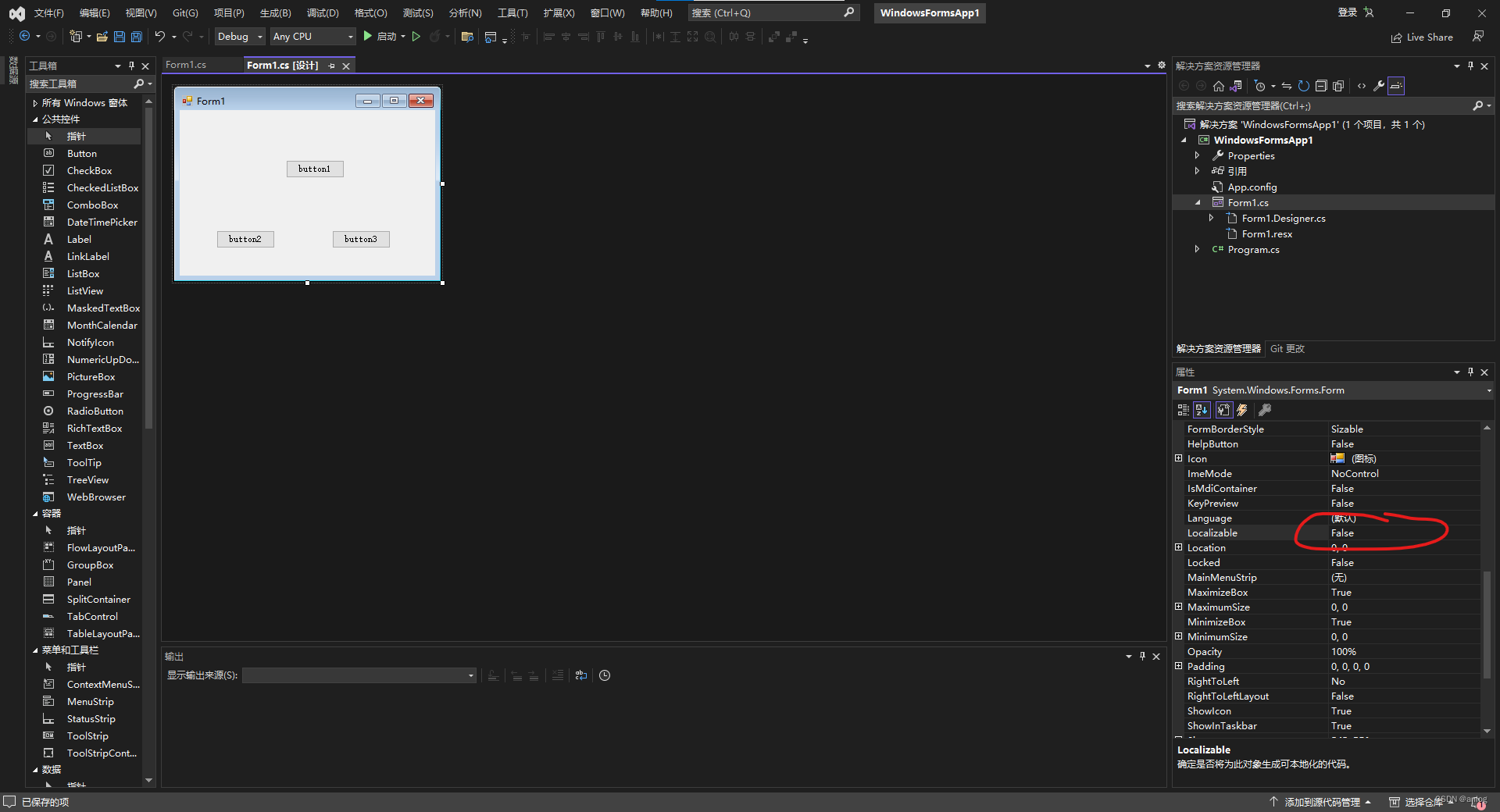This screenshot has height=812, width=1500.
Task: Click the Open File folder icon
Action: [x=102, y=37]
